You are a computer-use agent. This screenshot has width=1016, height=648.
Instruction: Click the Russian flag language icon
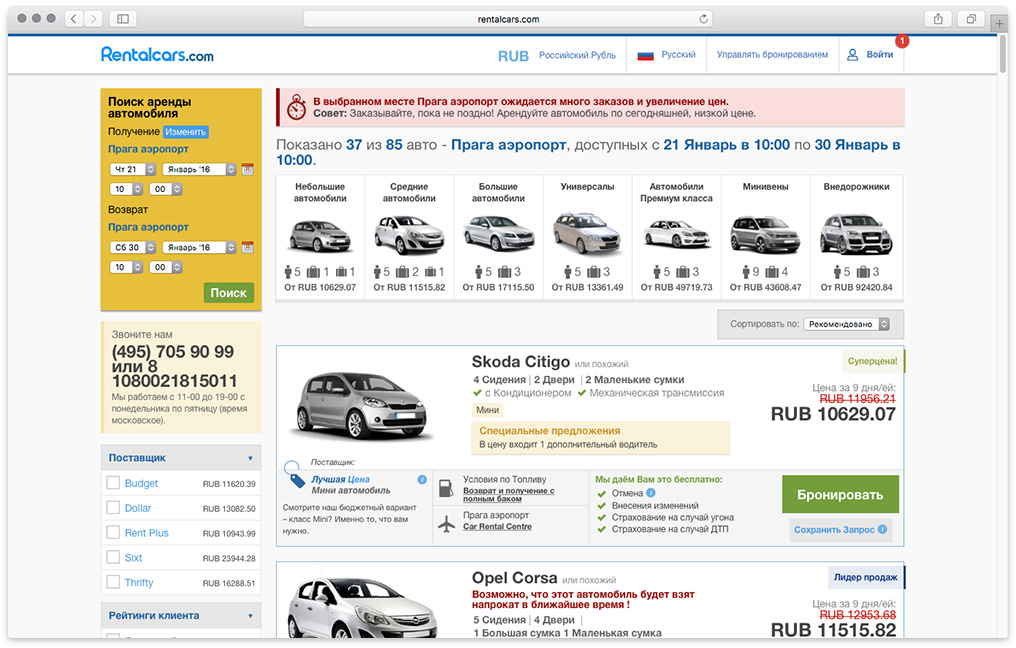click(645, 55)
